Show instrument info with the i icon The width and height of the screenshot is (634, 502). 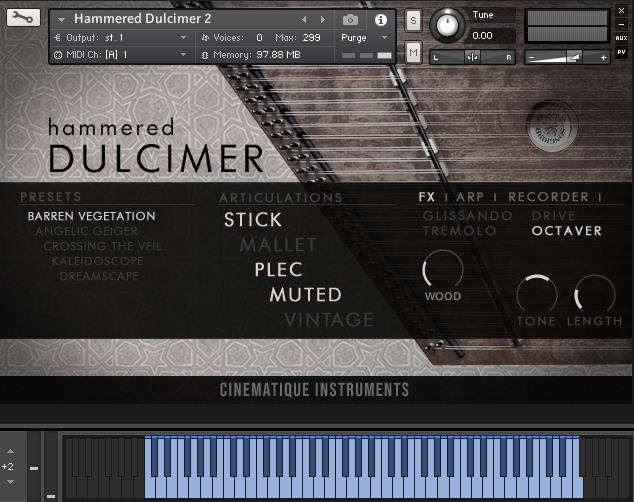380,19
